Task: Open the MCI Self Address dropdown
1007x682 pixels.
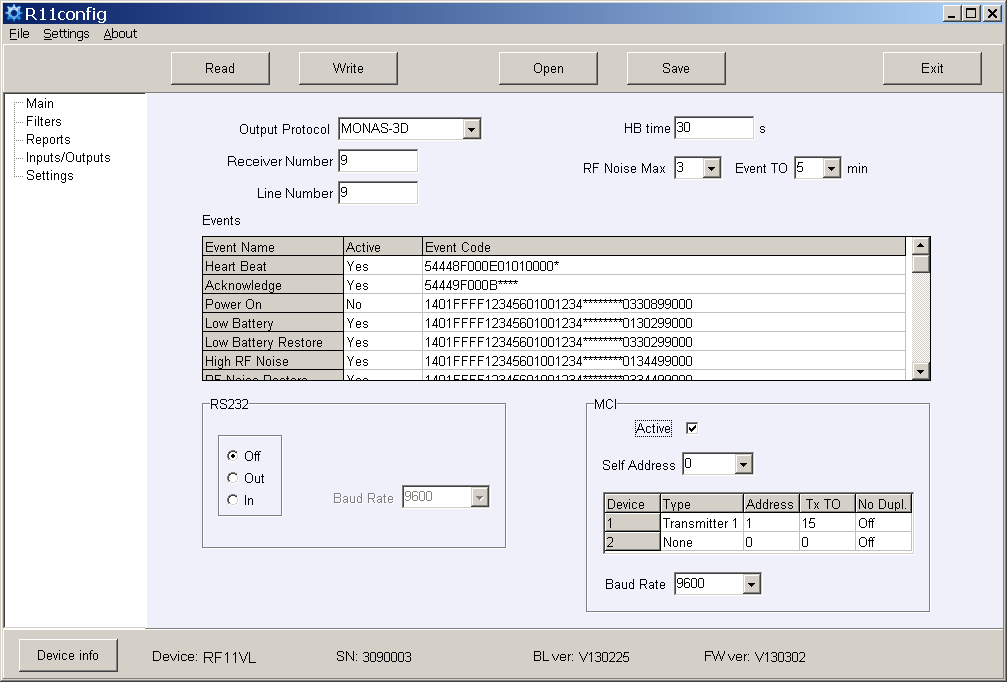Action: pyautogui.click(x=742, y=465)
